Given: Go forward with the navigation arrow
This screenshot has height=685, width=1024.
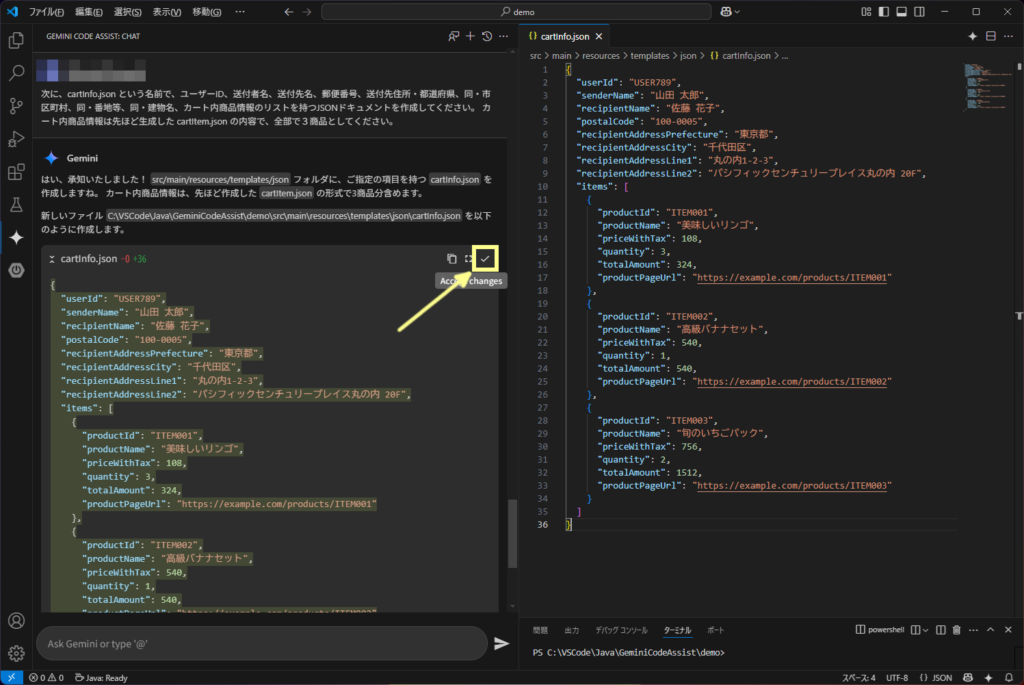Looking at the screenshot, I should coord(307,12).
